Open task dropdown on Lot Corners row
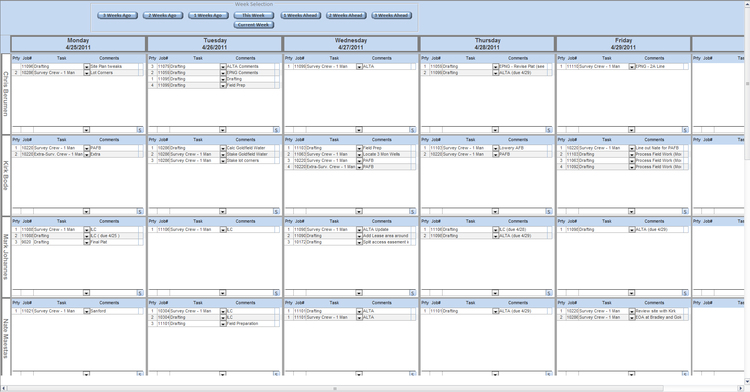 pos(87,73)
